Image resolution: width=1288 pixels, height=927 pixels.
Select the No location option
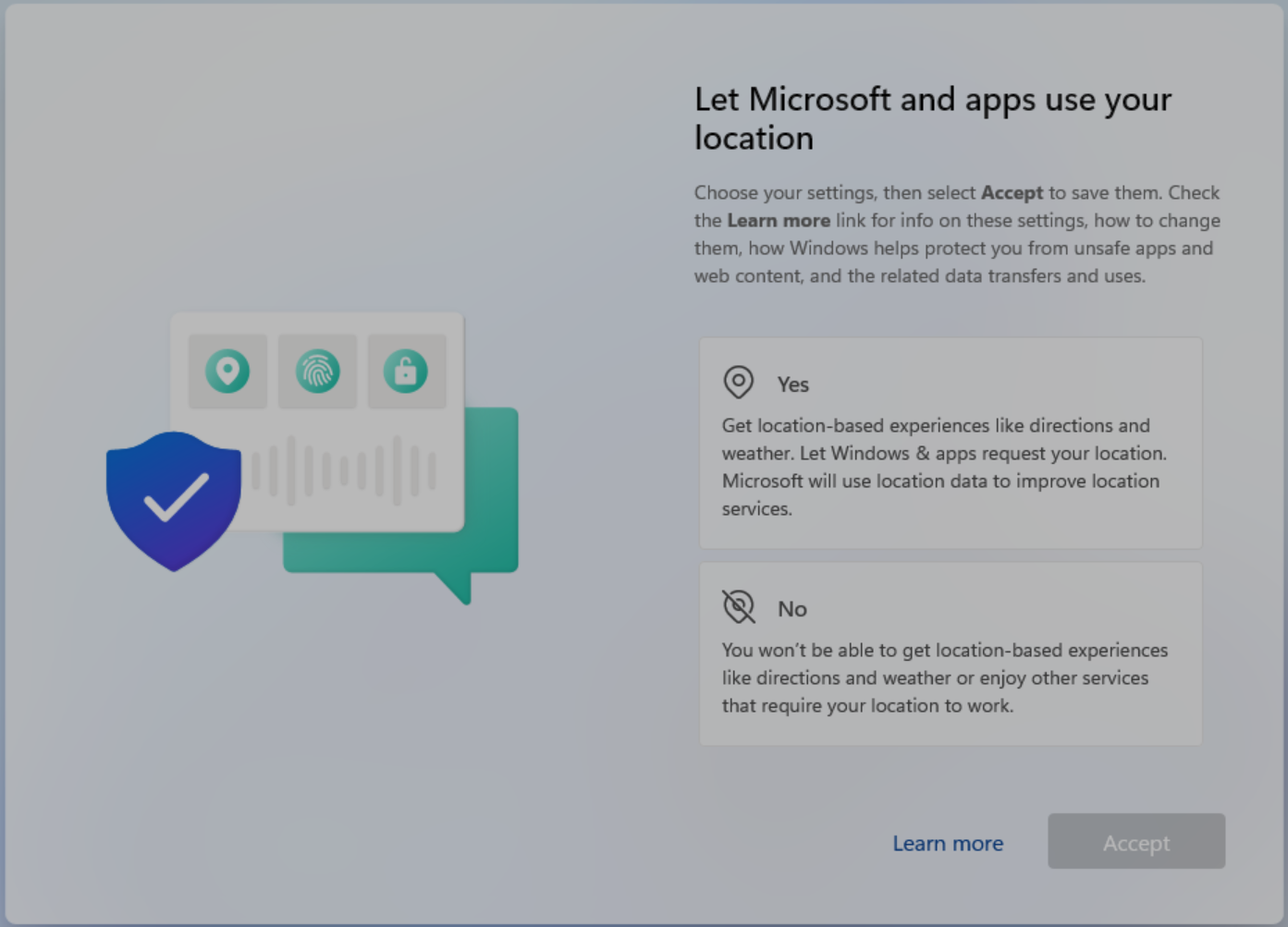tap(951, 653)
